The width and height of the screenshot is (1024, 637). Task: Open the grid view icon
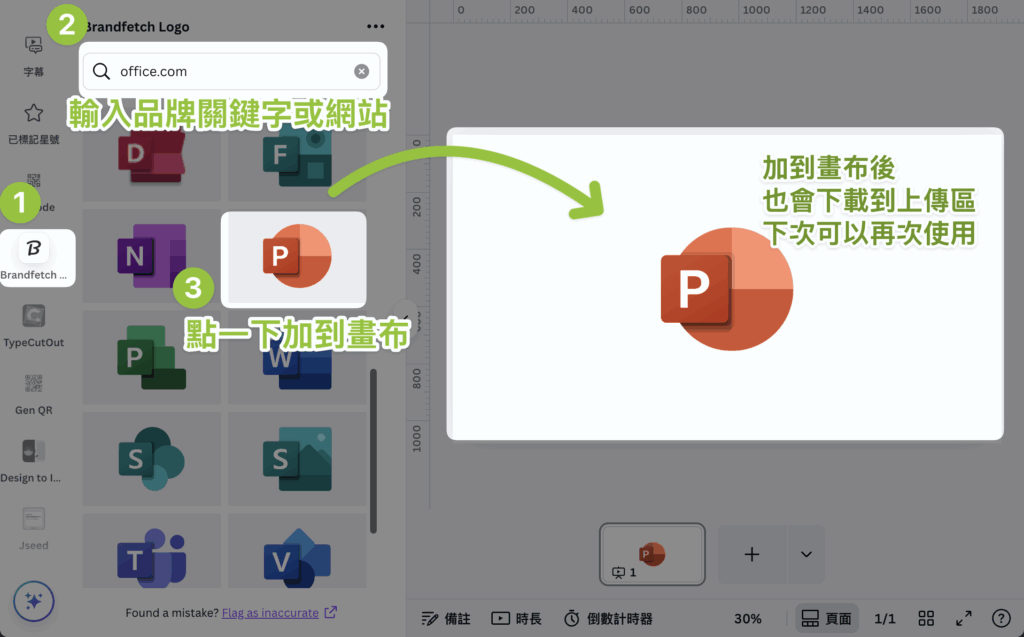[x=926, y=618]
